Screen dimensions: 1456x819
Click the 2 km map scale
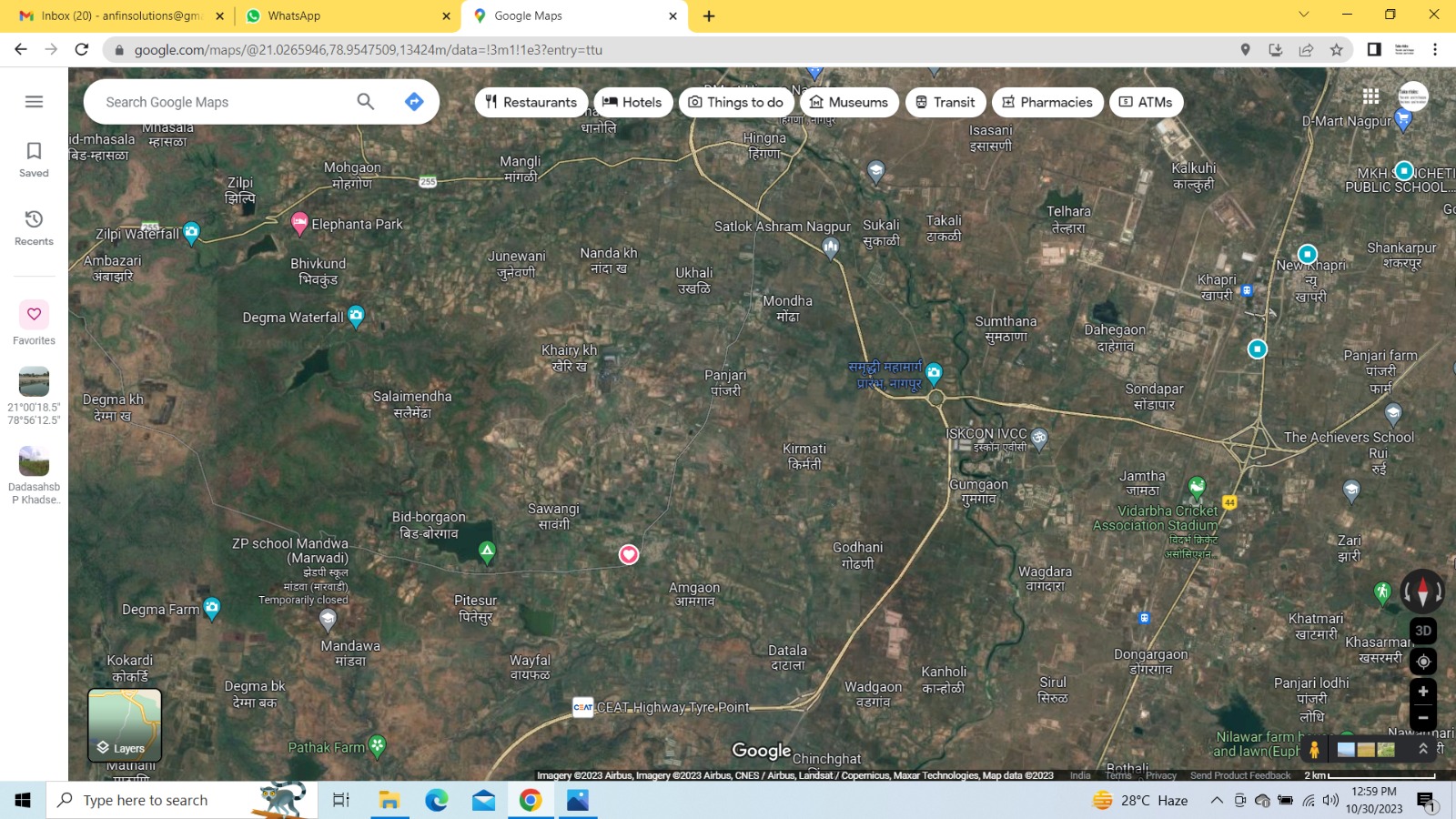pos(1370,775)
